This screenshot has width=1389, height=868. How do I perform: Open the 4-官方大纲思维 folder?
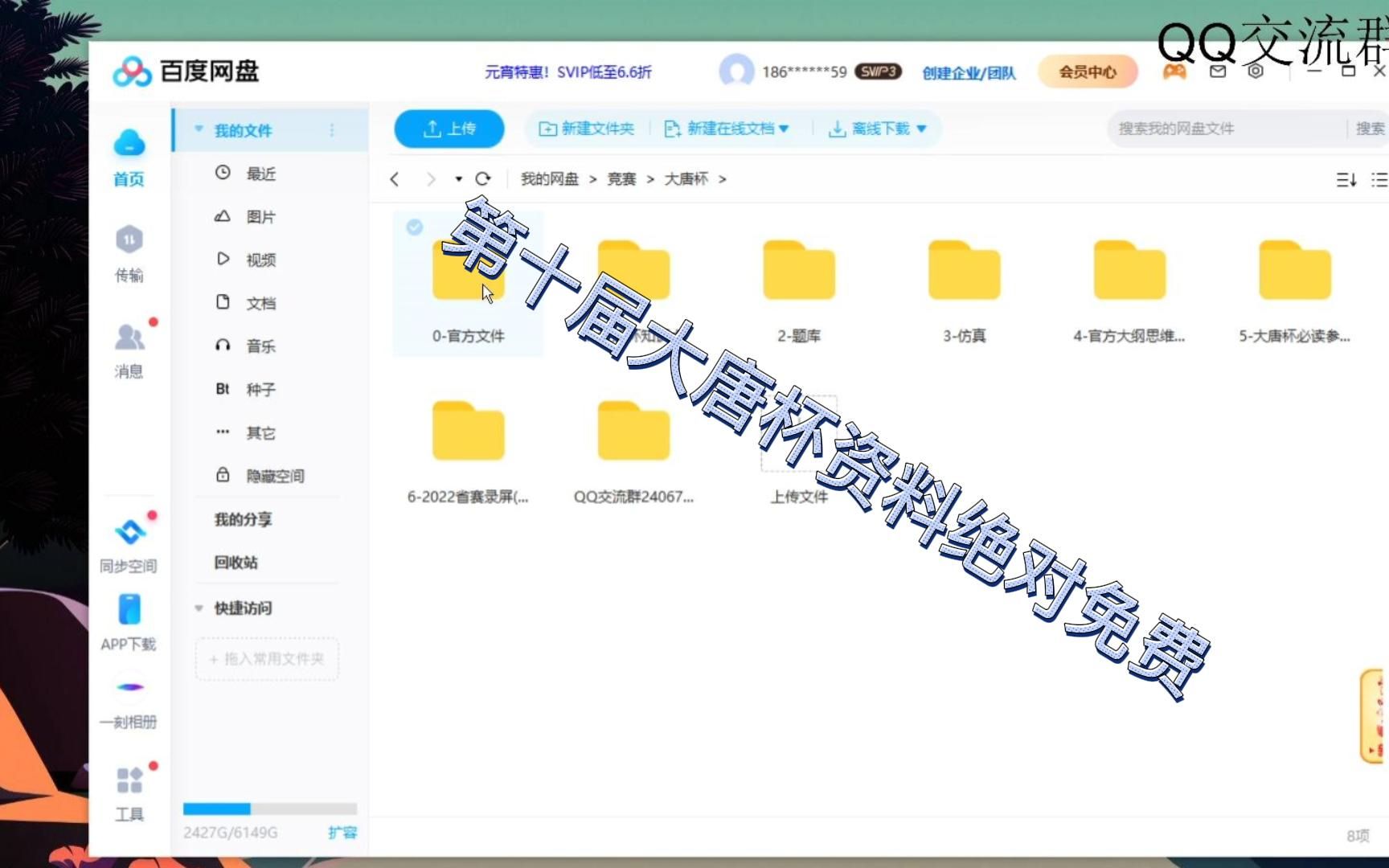1129,292
